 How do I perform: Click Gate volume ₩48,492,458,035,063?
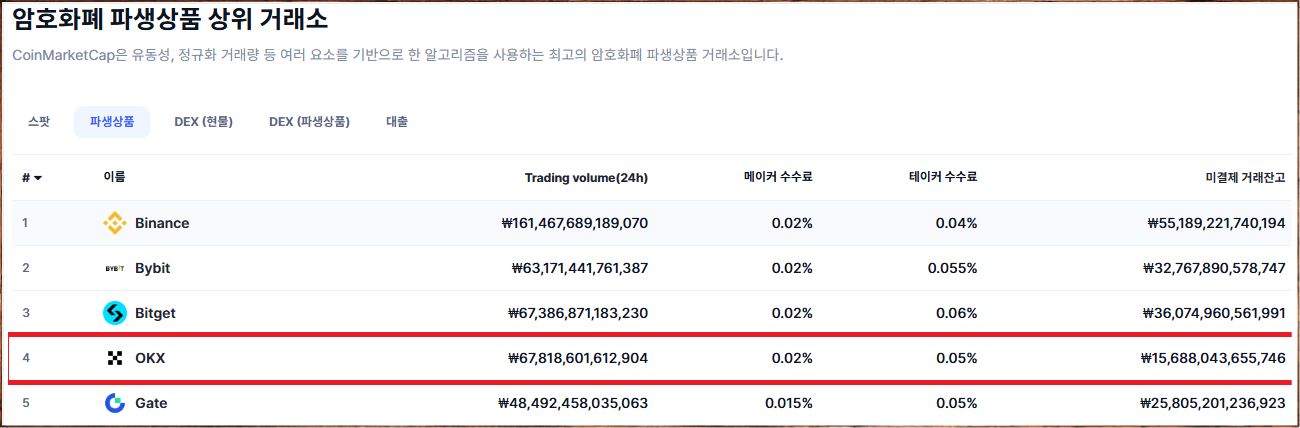point(573,403)
